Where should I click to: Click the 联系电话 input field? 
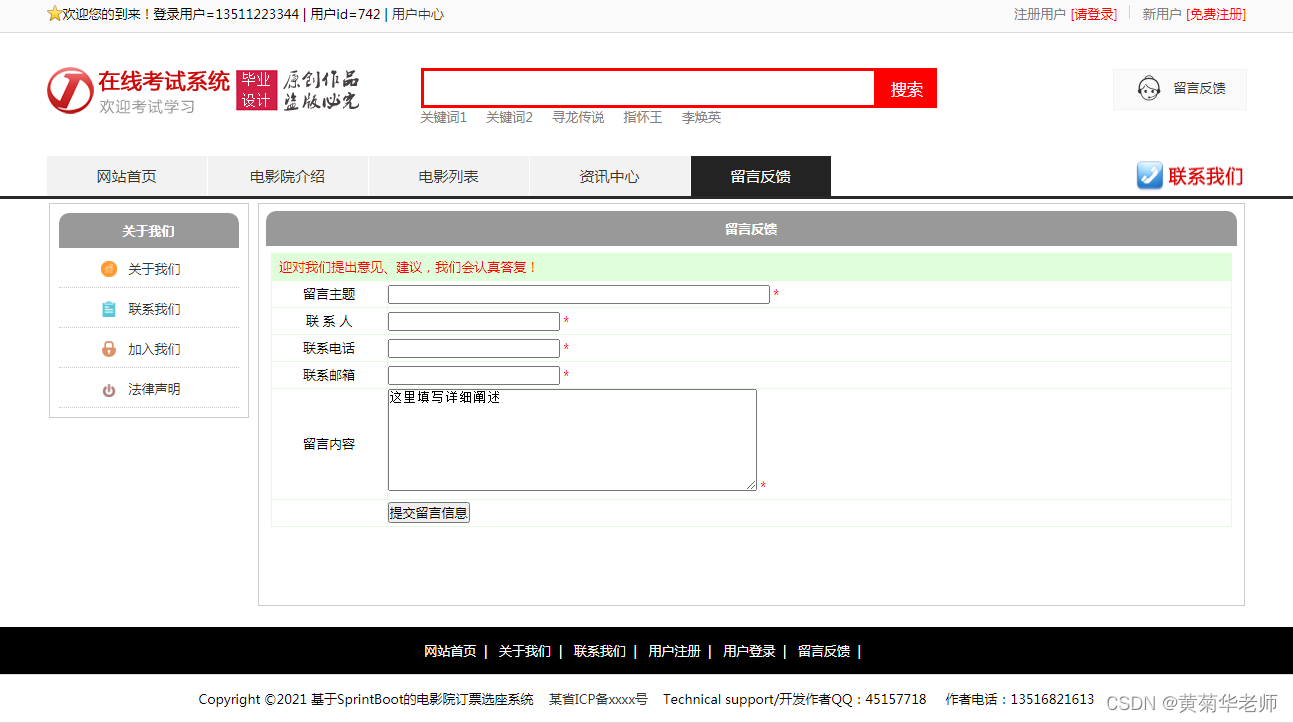[474, 349]
